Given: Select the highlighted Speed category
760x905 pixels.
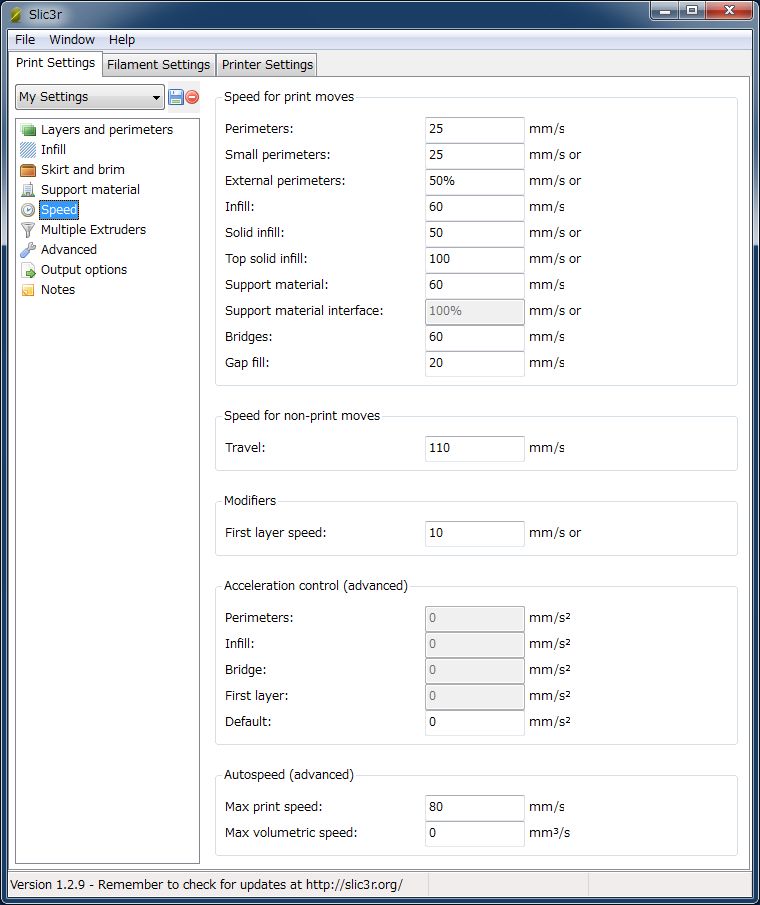Looking at the screenshot, I should pos(59,210).
